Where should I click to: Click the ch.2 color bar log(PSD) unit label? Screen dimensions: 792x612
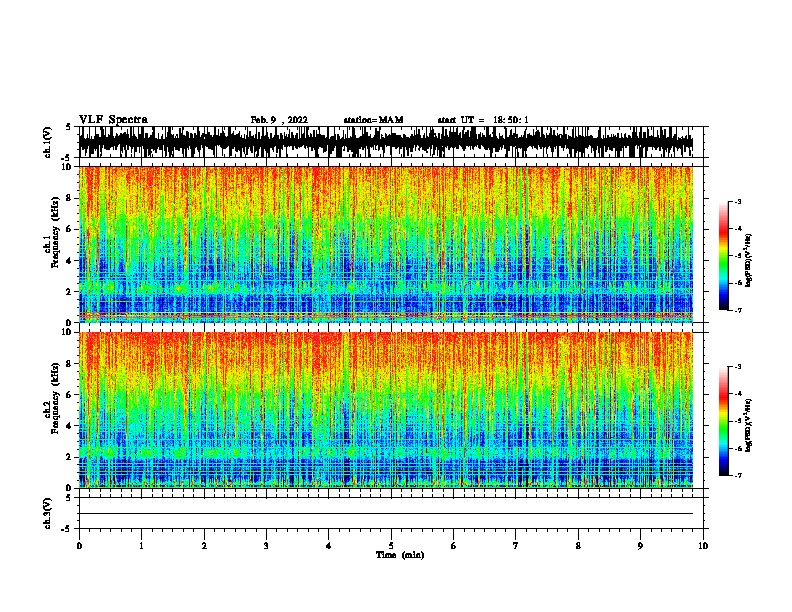pyautogui.click(x=749, y=425)
